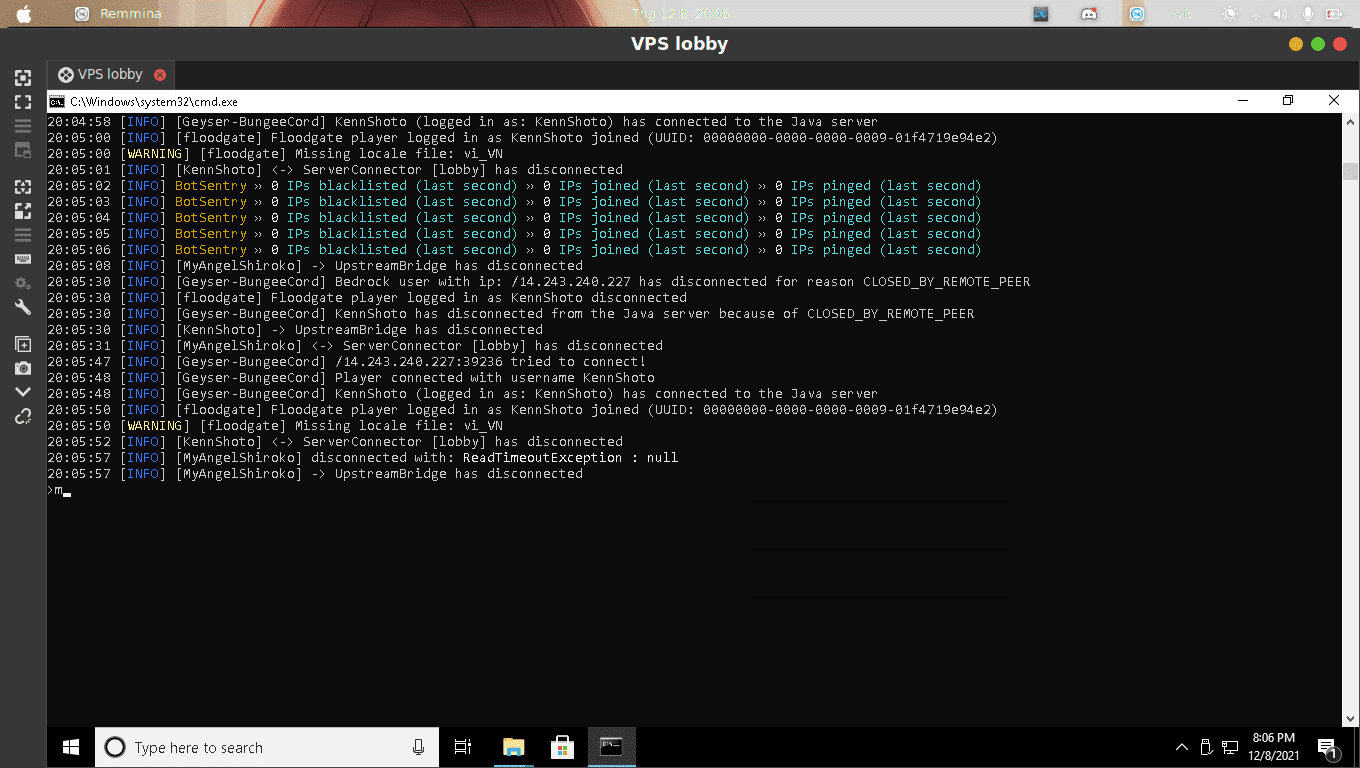The width and height of the screenshot is (1360, 768).
Task: Toggle scaled mode in Remmina sidebar
Action: pyautogui.click(x=22, y=211)
